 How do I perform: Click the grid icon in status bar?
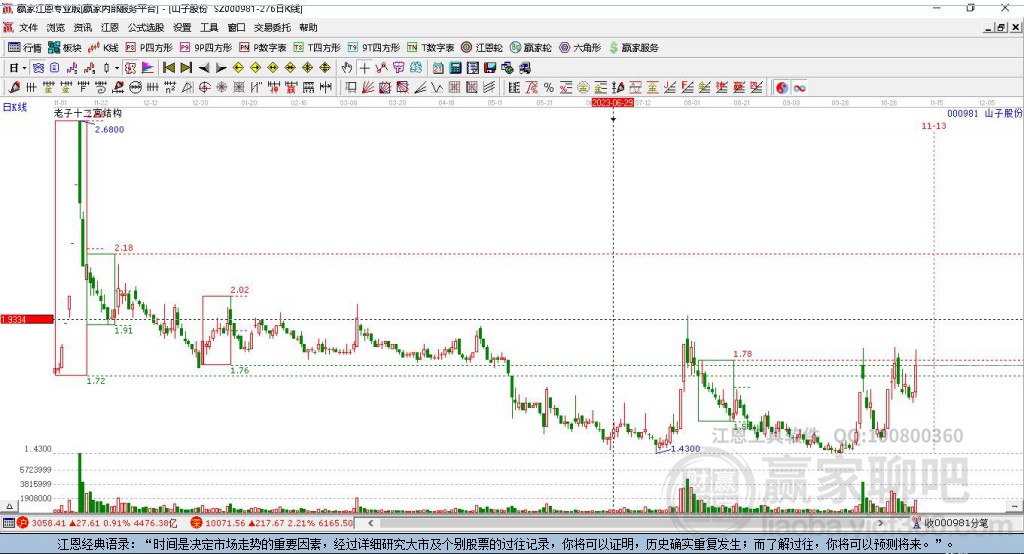(x=8, y=523)
